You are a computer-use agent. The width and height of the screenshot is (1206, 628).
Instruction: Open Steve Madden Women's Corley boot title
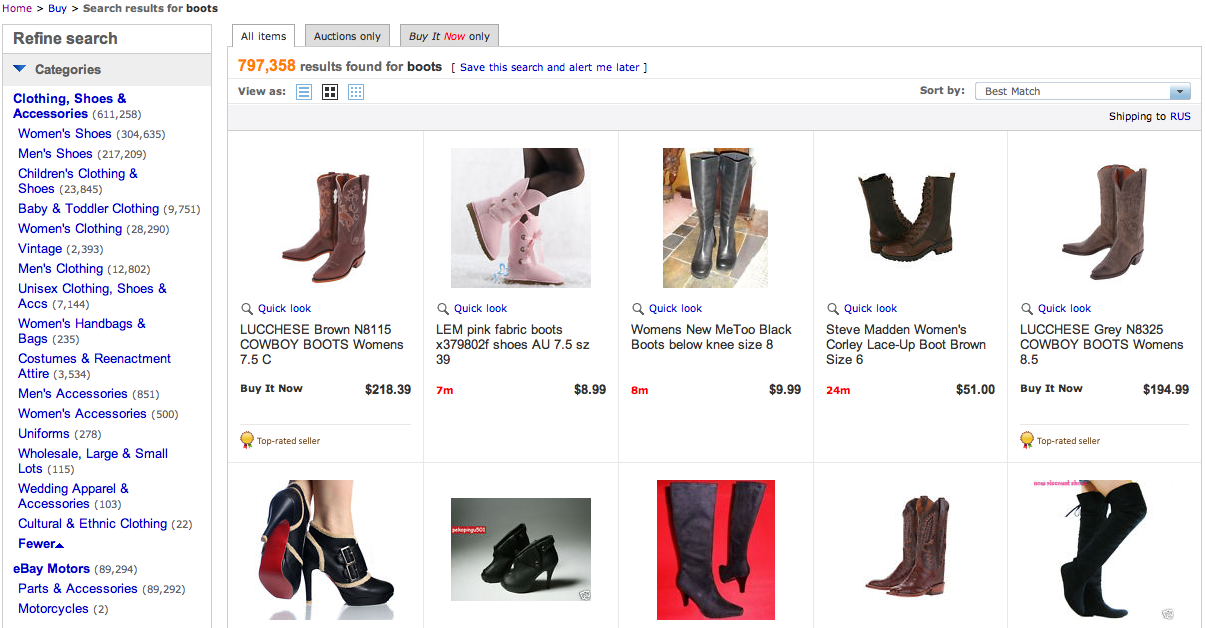point(906,344)
